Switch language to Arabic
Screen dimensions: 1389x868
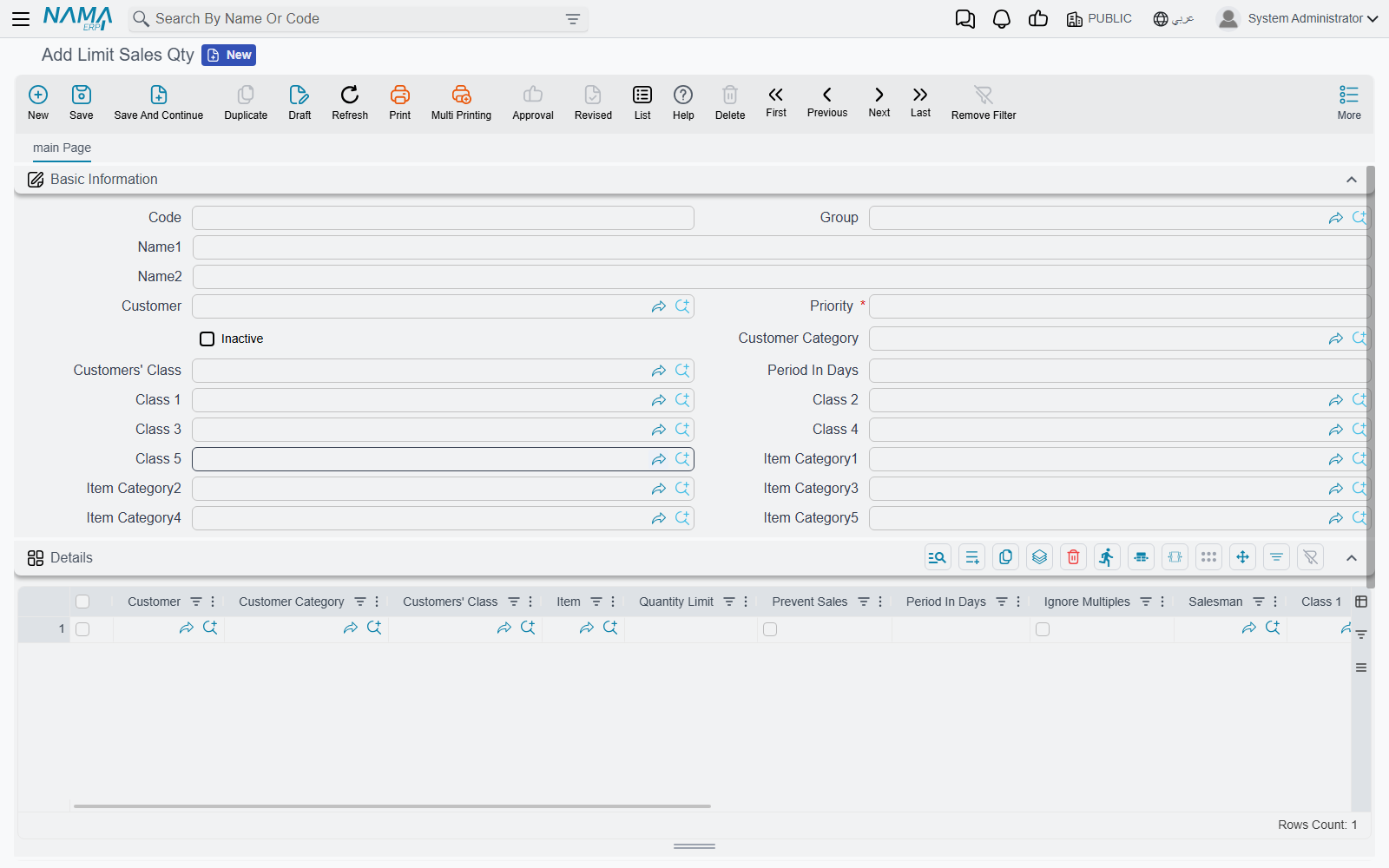click(1174, 19)
